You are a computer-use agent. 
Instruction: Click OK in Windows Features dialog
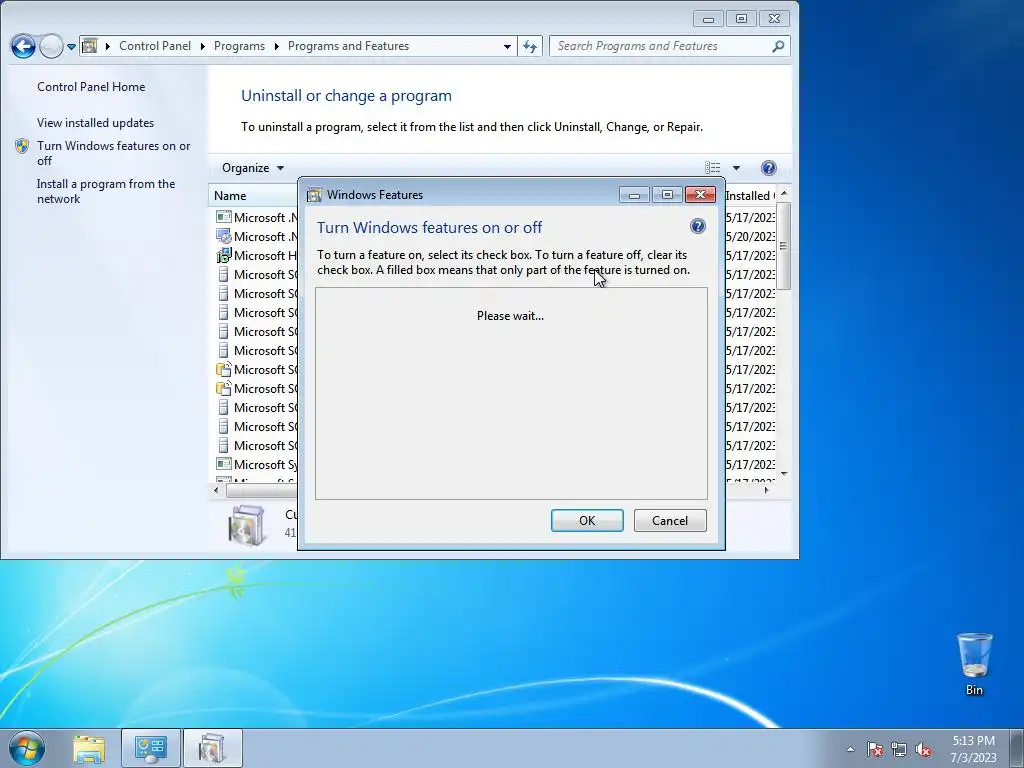point(587,520)
